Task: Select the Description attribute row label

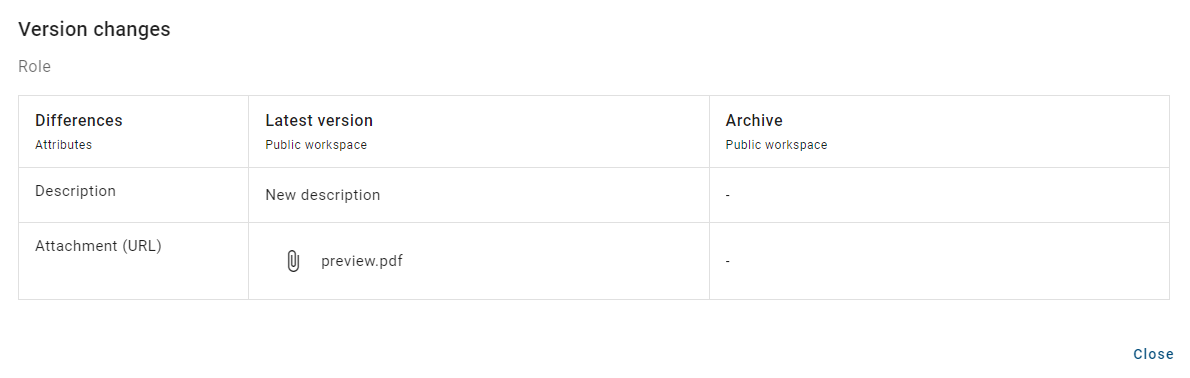Action: (75, 191)
